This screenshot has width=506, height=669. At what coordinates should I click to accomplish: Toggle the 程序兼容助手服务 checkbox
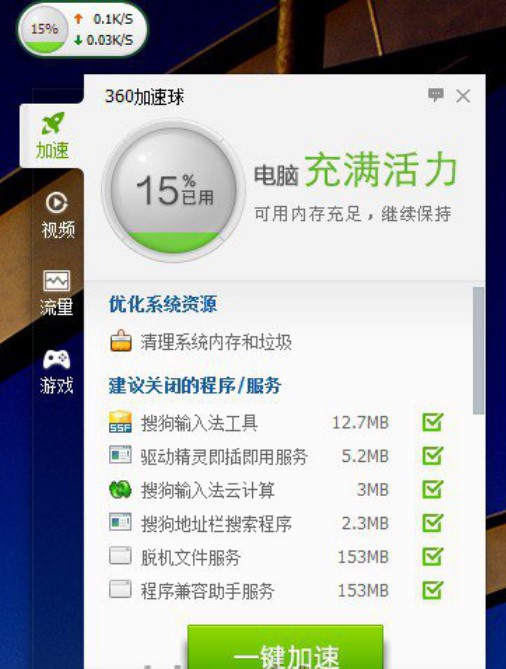[x=433, y=590]
